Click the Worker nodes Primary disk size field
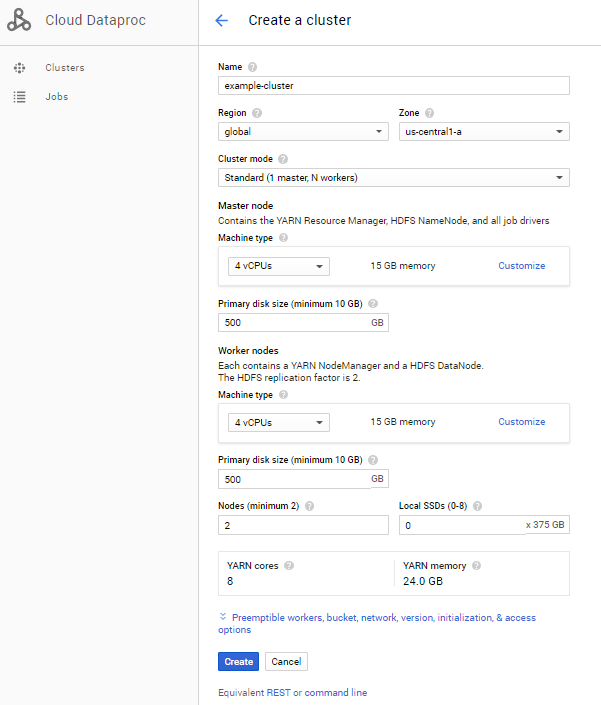The width and height of the screenshot is (601, 705). [303, 479]
